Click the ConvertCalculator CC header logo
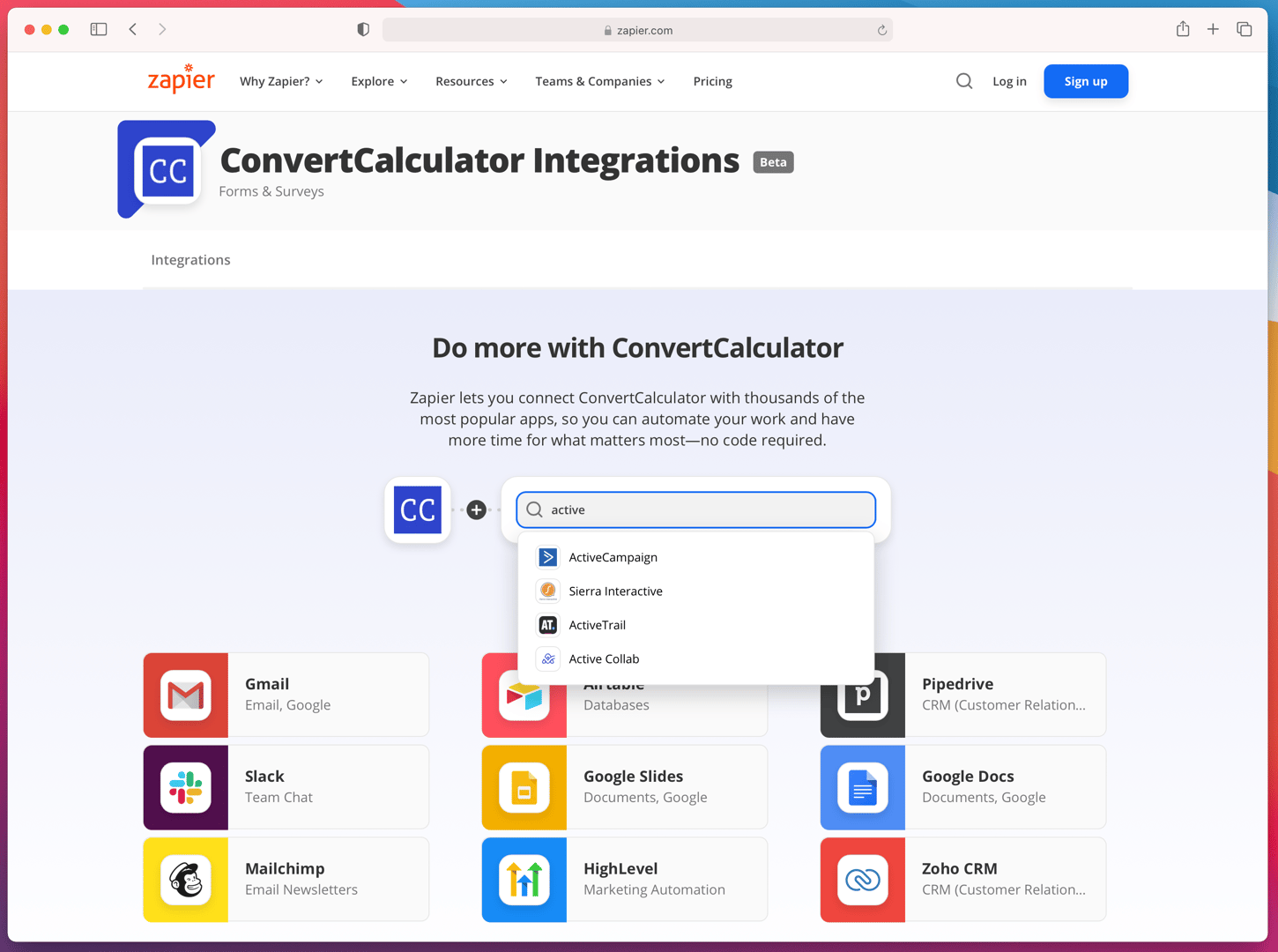 pyautogui.click(x=167, y=170)
